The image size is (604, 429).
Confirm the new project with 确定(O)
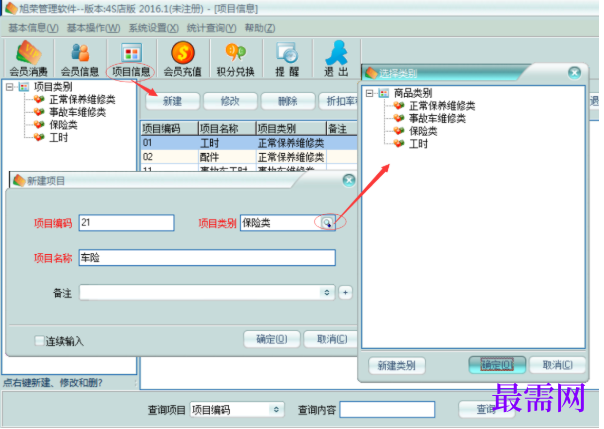(x=272, y=339)
